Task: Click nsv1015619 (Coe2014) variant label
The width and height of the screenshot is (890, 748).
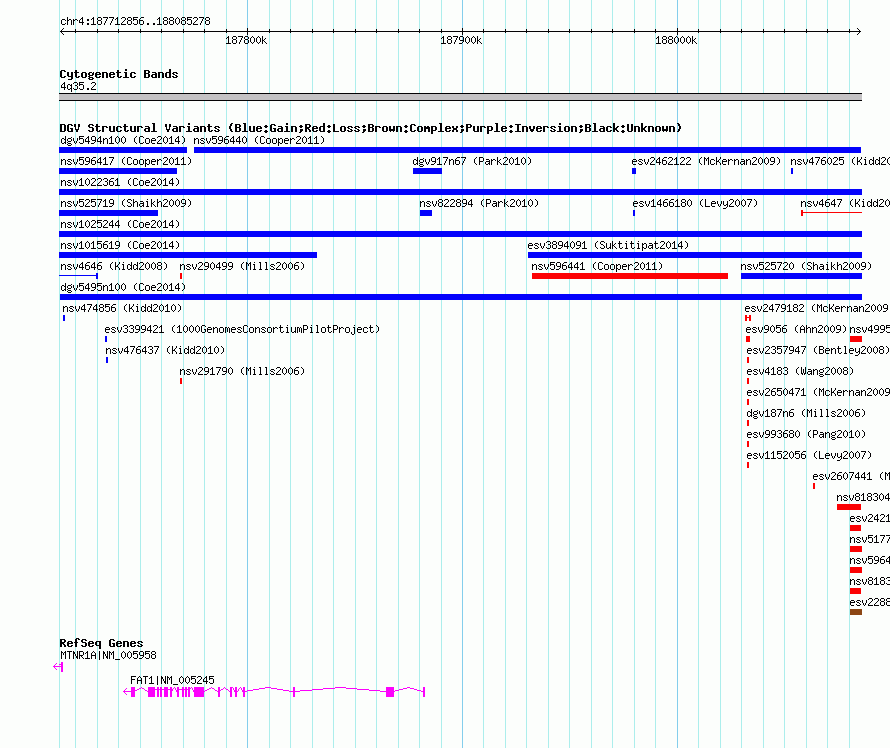Action: pos(120,245)
